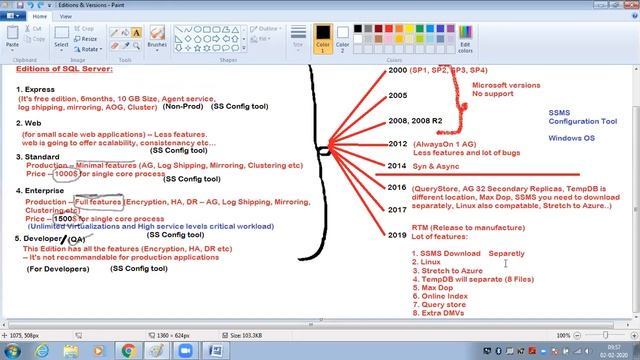The image size is (640, 360).
Task: Pick the red color swatch
Action: 389,29
